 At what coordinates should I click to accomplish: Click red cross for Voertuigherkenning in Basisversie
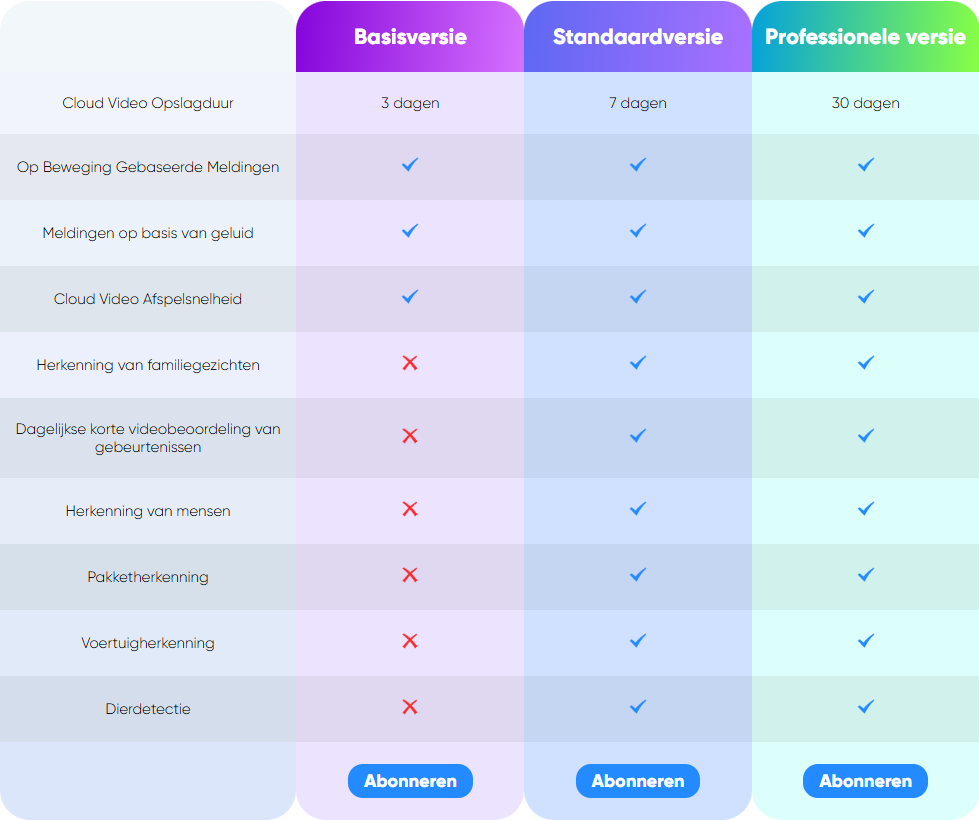coord(410,641)
